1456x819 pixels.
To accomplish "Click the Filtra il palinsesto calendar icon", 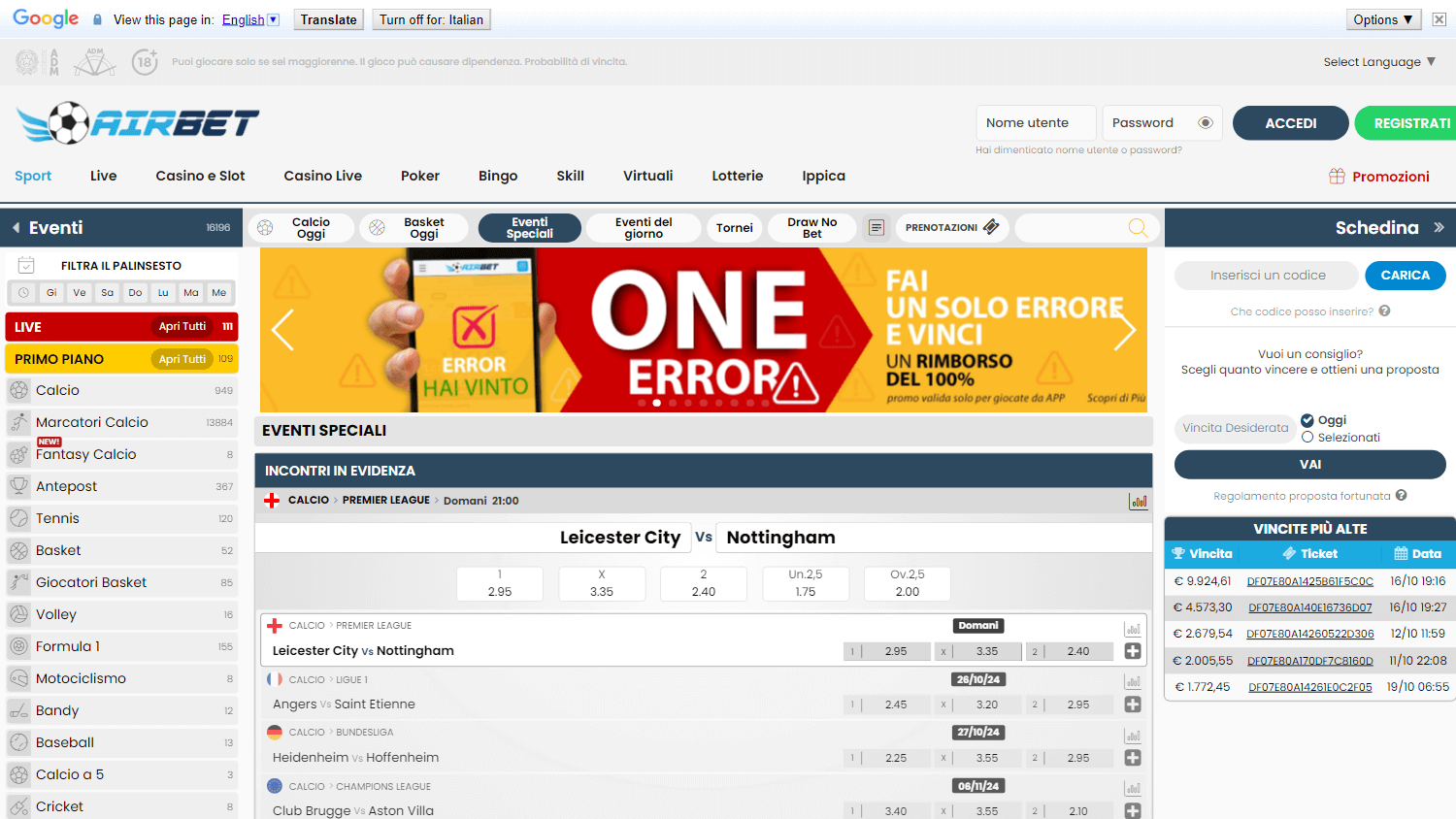I will [26, 266].
